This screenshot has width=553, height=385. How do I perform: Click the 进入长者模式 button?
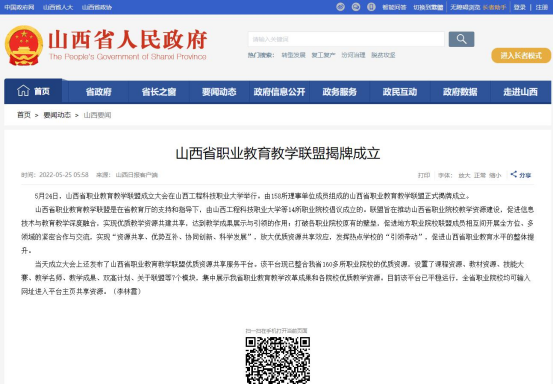pyautogui.click(x=521, y=56)
